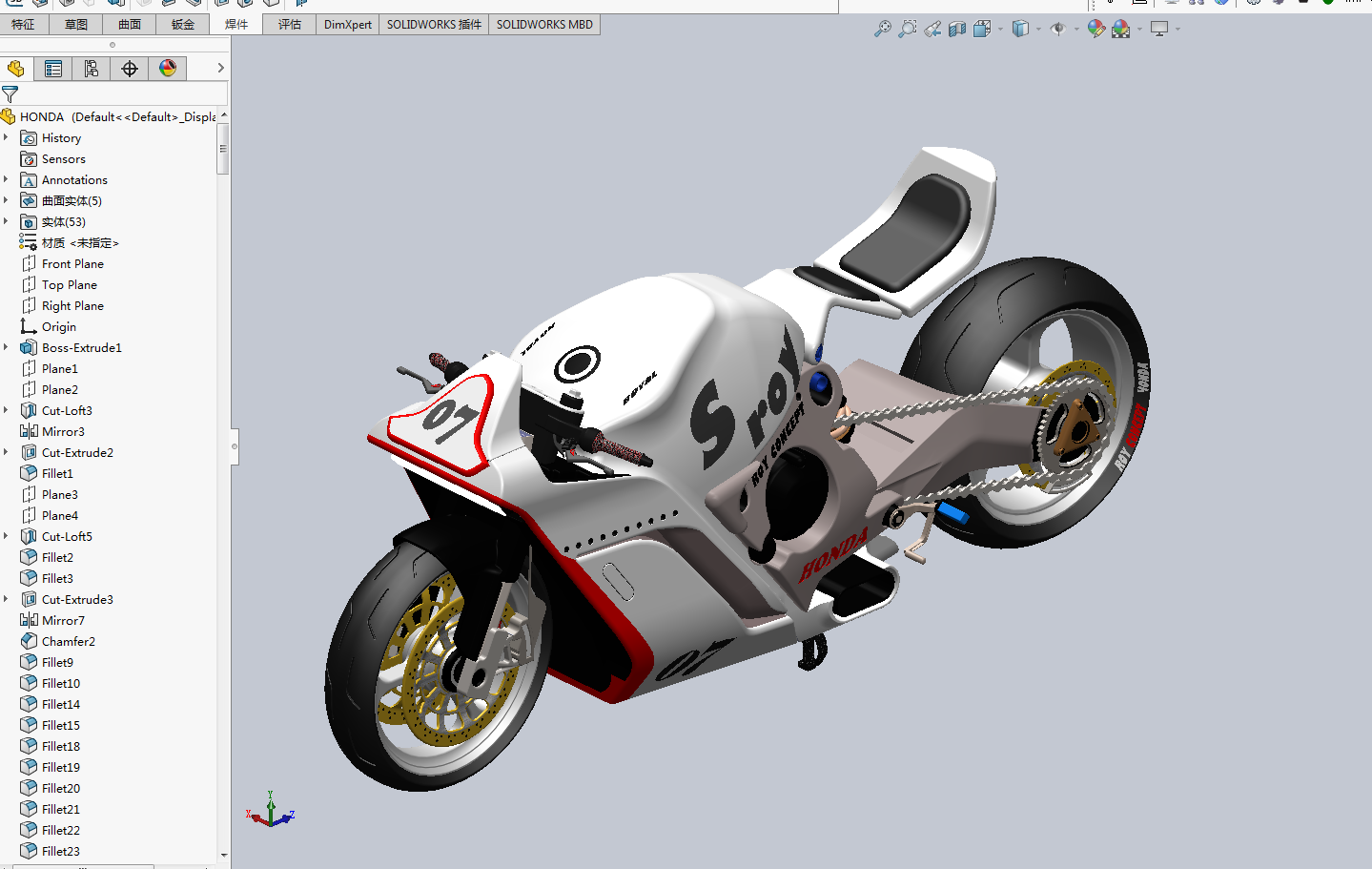Open the View Settings dropdown arrow
The width and height of the screenshot is (1372, 869).
1177,29
